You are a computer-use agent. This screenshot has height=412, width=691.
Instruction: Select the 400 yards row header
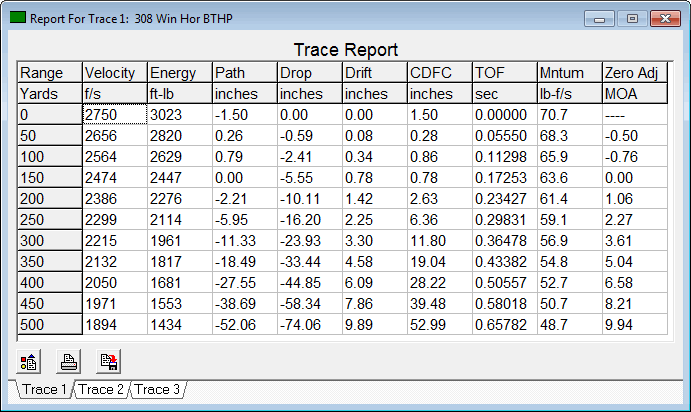(50, 283)
